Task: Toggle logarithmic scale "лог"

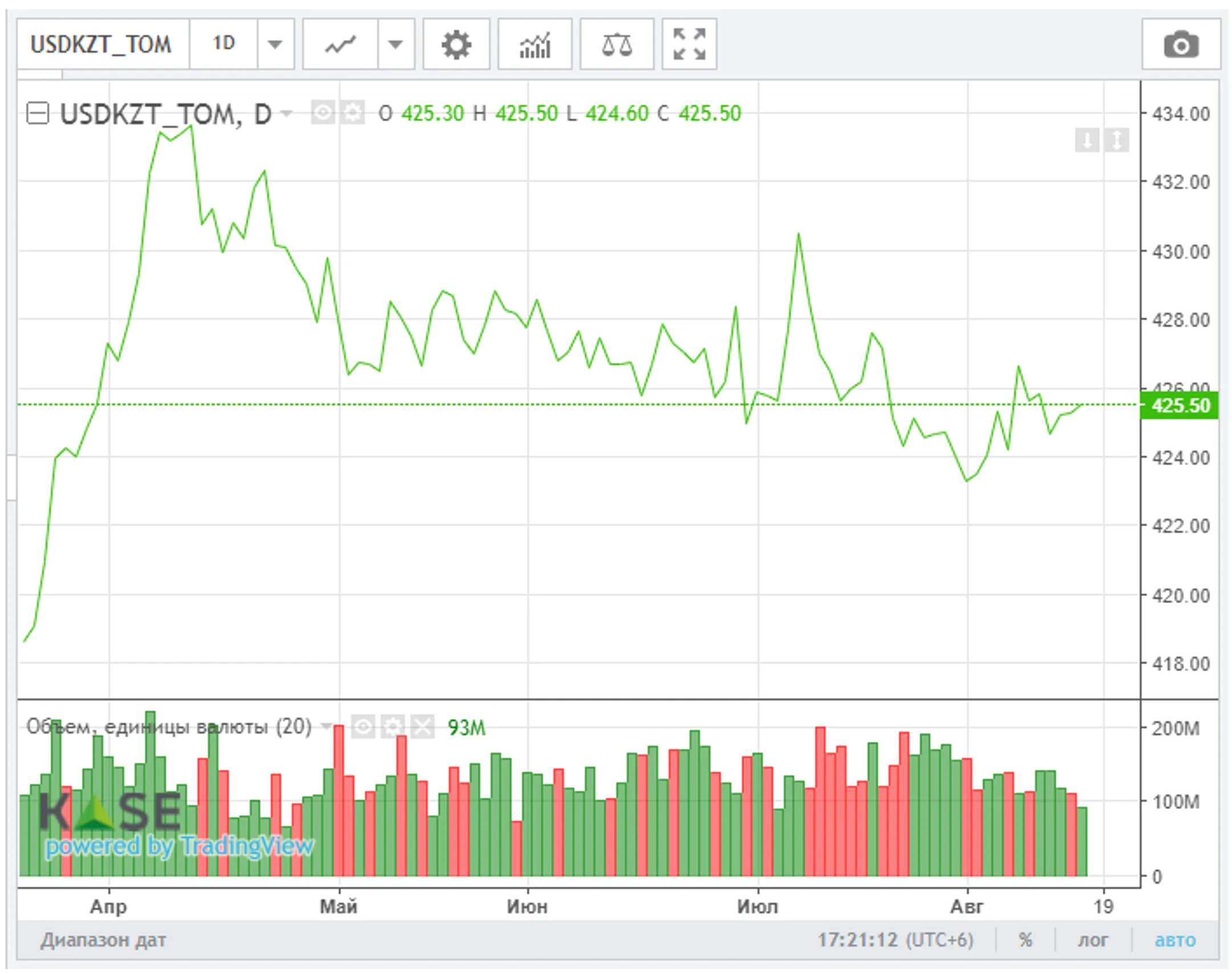Action: 1092,940
